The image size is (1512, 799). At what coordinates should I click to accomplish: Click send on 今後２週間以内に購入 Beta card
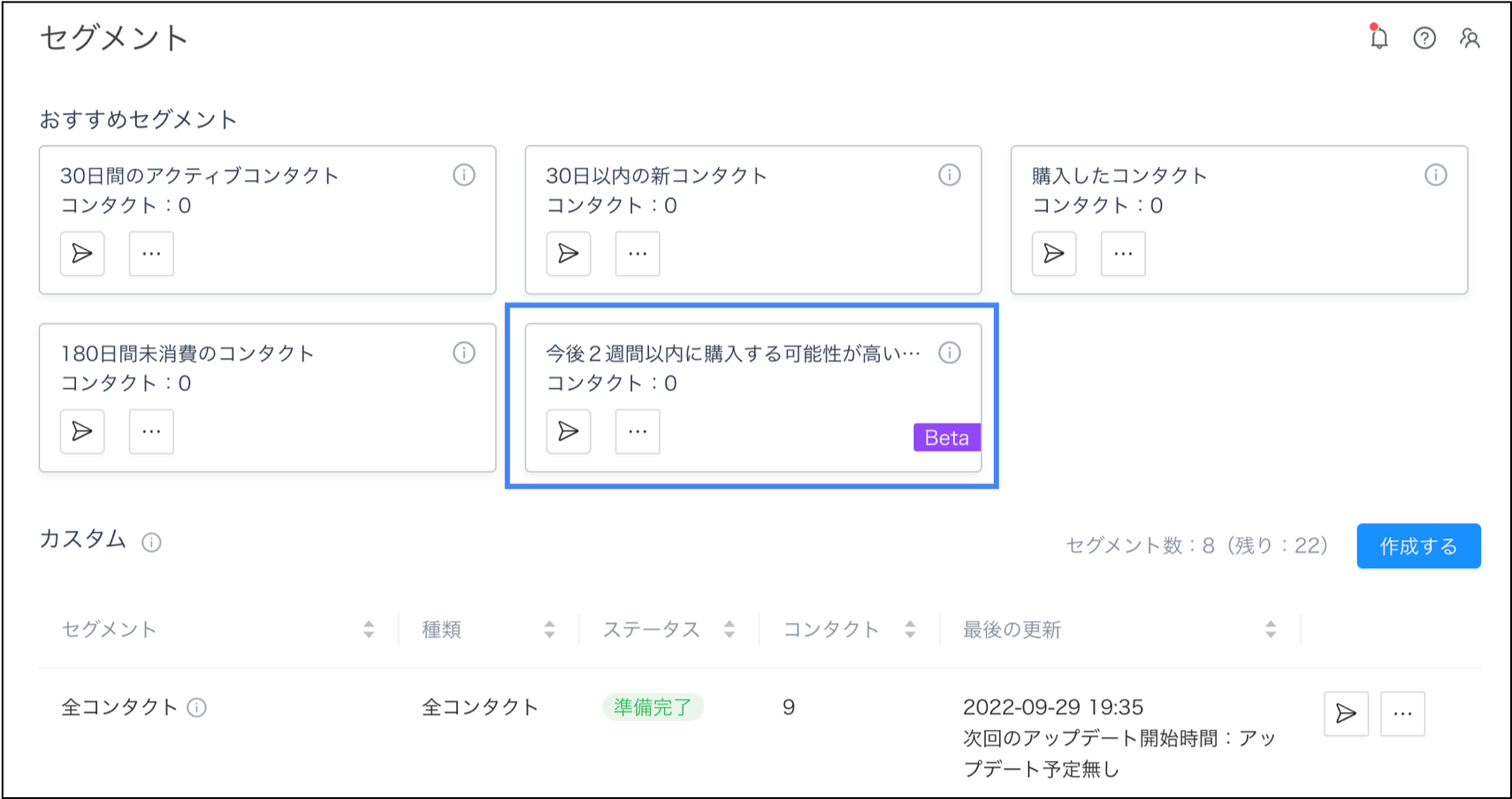pos(569,431)
